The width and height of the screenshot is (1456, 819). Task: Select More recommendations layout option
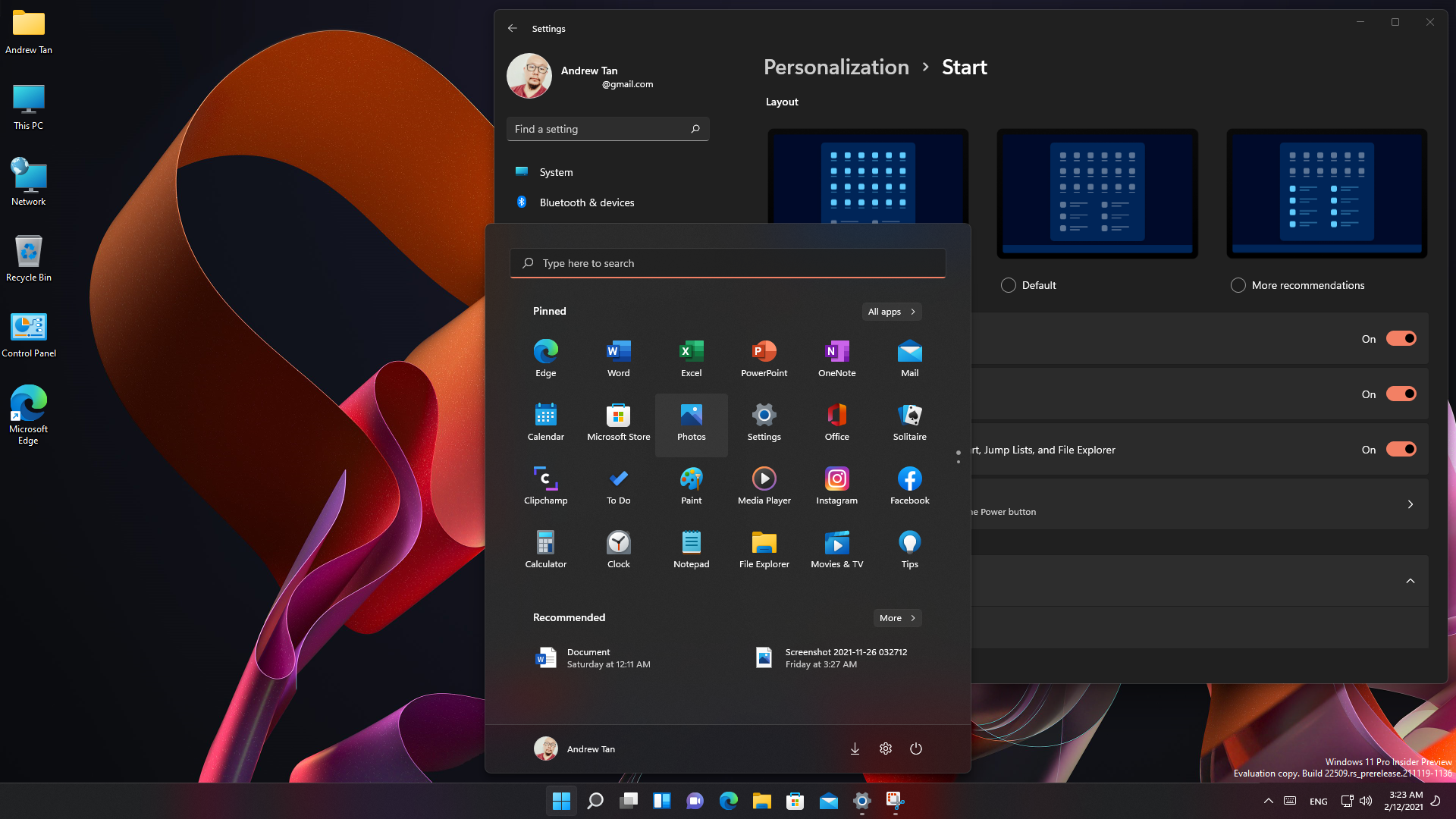pyautogui.click(x=1238, y=285)
